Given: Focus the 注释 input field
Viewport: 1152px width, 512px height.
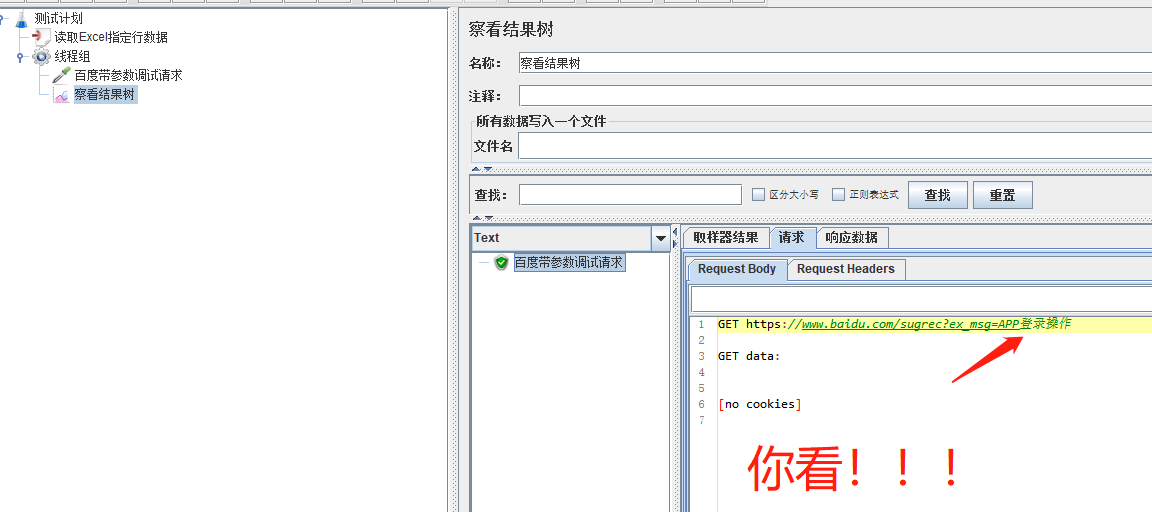Looking at the screenshot, I should click(x=835, y=96).
